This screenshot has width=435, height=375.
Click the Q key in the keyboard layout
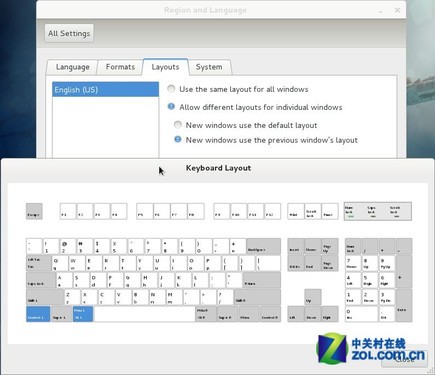pos(60,263)
